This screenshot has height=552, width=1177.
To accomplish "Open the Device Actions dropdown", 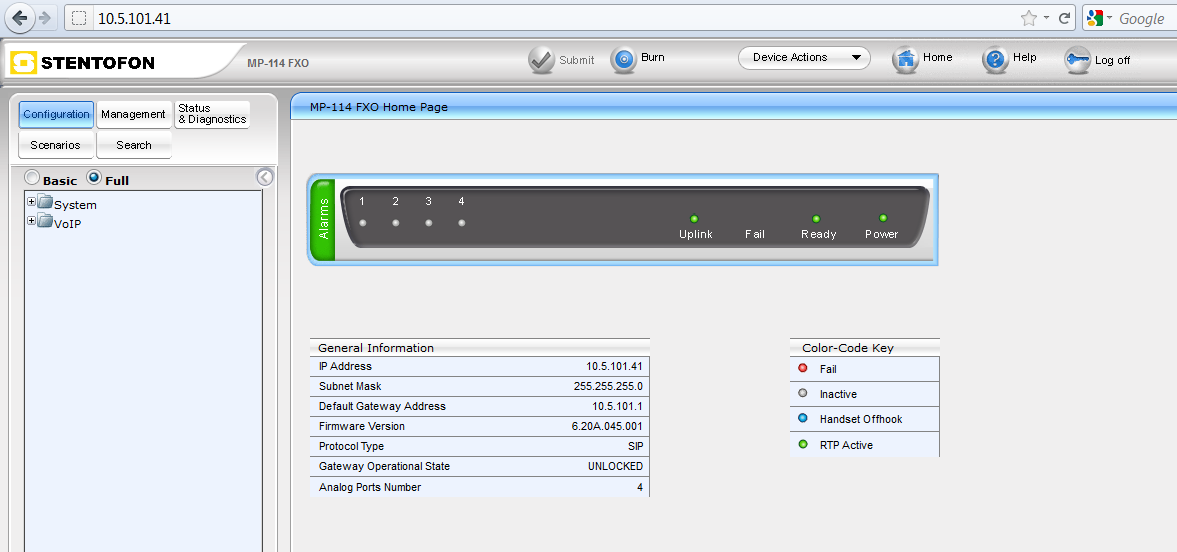I will pyautogui.click(x=803, y=58).
